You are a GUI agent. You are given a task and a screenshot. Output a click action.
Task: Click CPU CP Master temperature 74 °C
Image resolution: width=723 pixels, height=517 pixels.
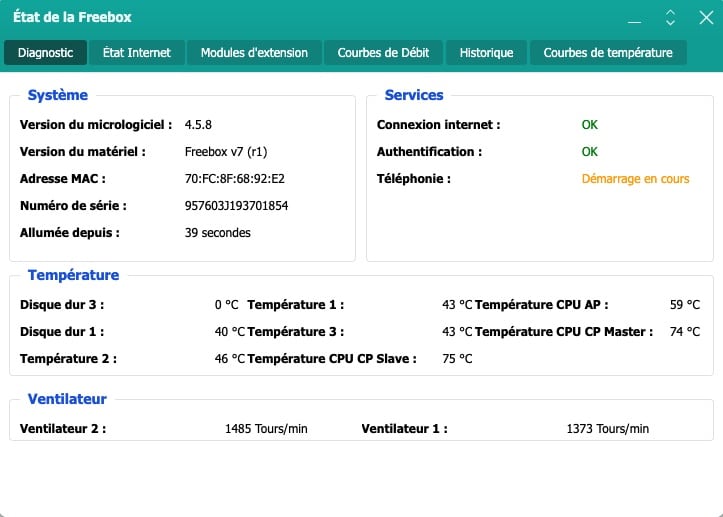point(685,332)
